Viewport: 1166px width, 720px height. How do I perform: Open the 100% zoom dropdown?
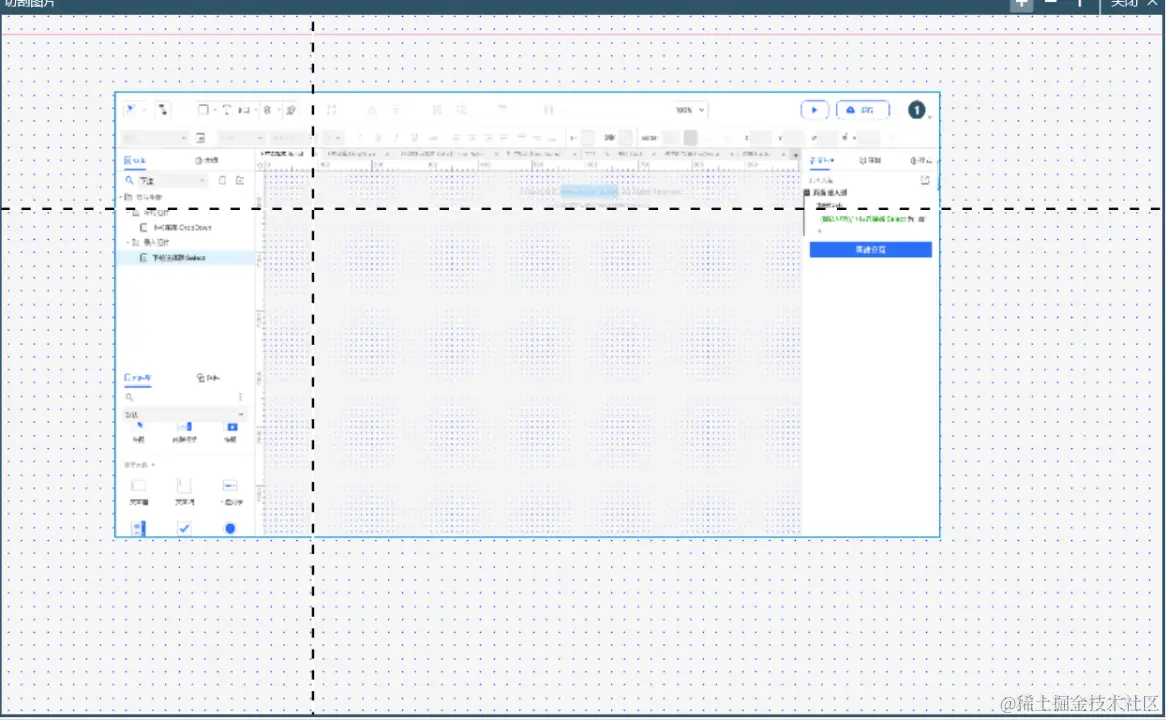[x=689, y=110]
